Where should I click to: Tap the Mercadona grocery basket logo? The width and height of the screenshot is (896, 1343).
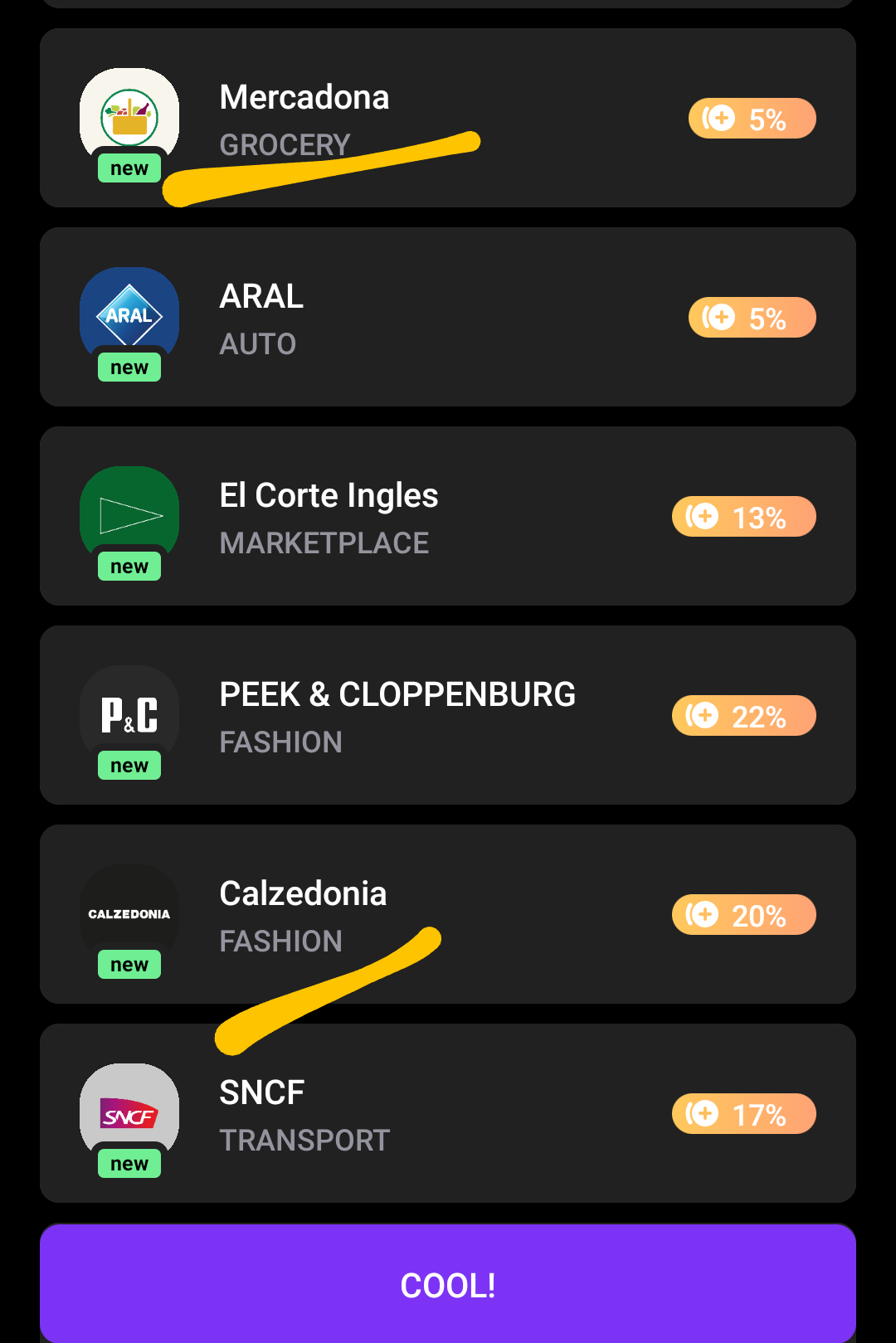tap(129, 115)
